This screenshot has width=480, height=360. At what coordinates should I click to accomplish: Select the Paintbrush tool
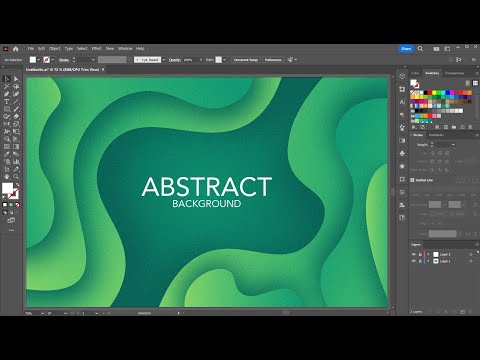(16, 109)
